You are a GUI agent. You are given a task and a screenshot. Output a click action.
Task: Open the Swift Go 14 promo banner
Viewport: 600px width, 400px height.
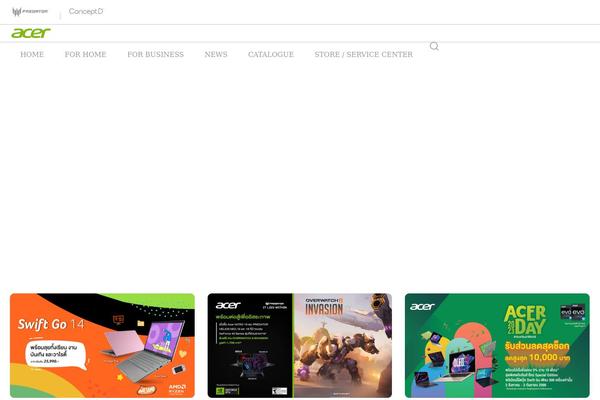tap(102, 346)
